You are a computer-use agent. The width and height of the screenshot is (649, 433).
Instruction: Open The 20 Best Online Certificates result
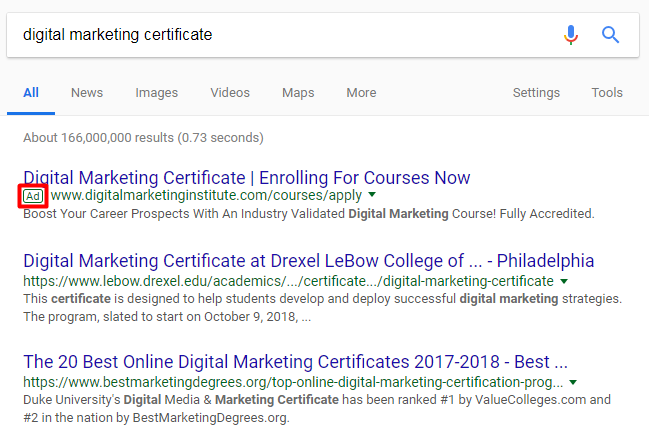pos(295,361)
